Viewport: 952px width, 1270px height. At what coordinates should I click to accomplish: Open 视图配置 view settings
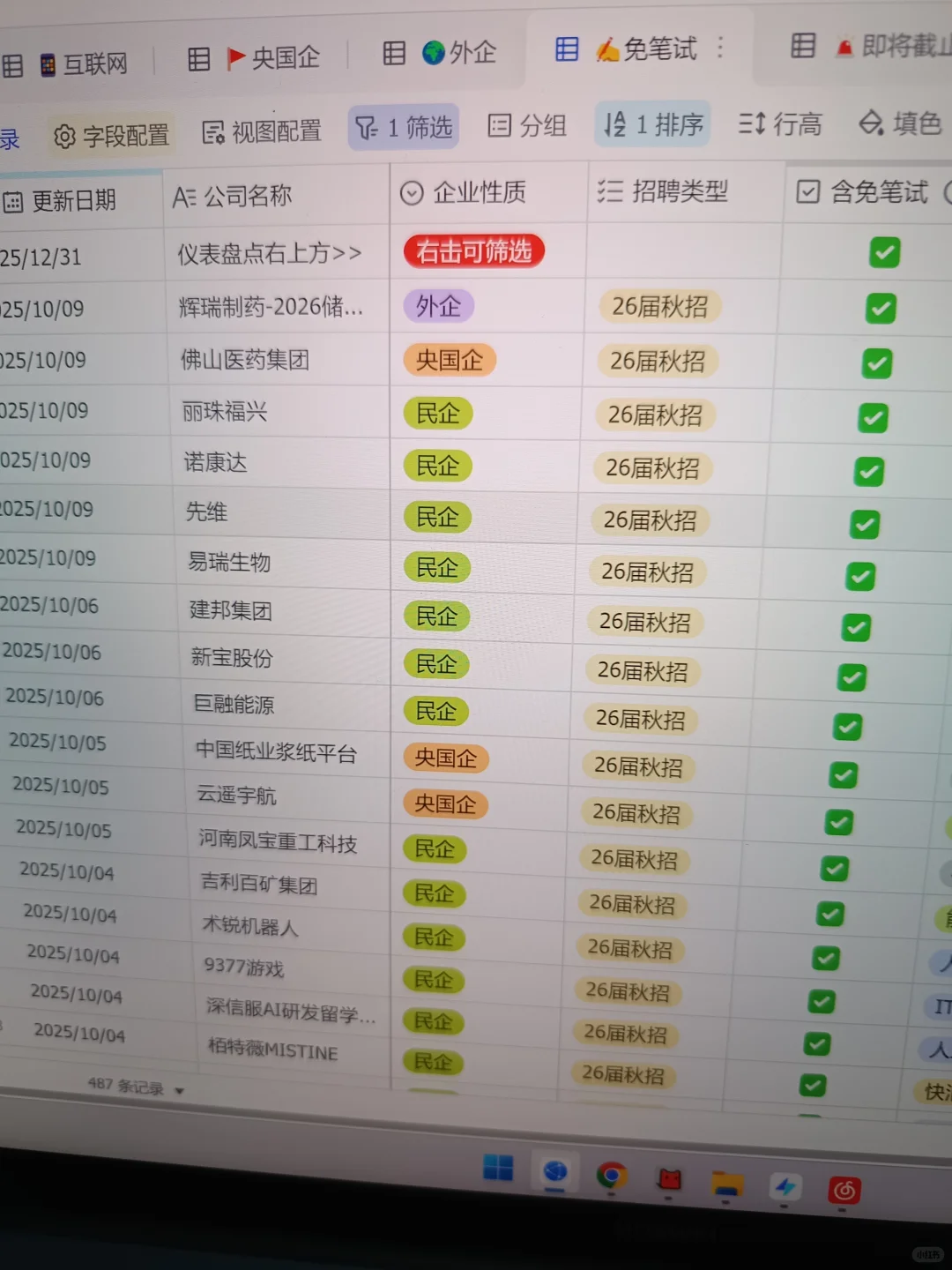click(261, 132)
